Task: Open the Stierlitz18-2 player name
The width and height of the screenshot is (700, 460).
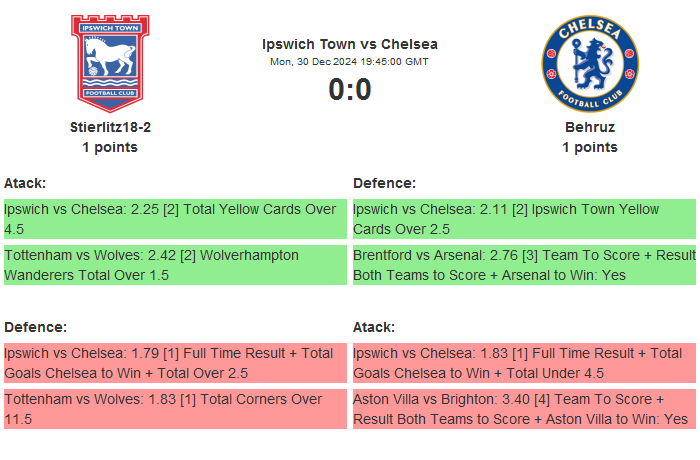Action: [x=110, y=127]
